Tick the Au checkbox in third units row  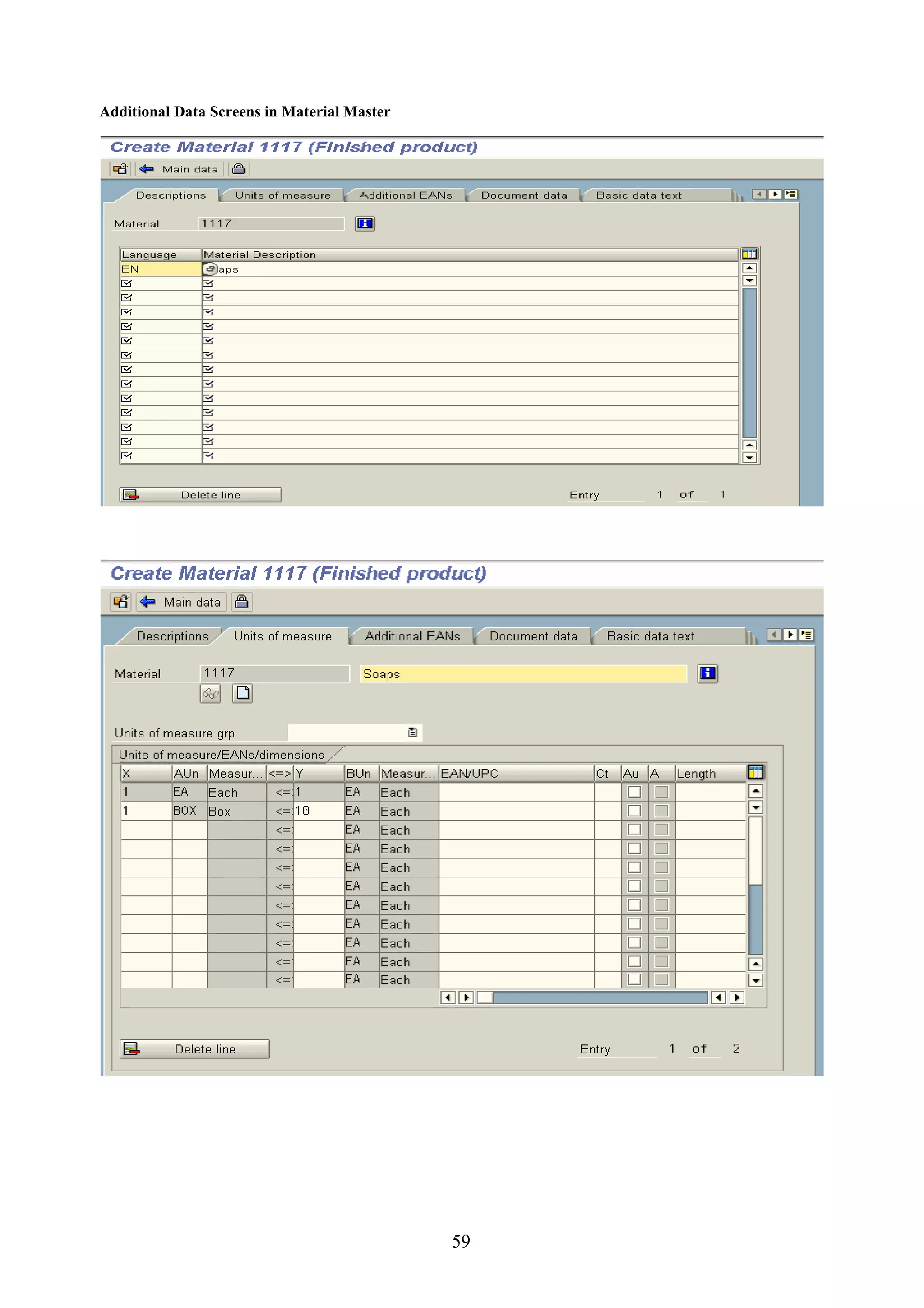(x=634, y=830)
